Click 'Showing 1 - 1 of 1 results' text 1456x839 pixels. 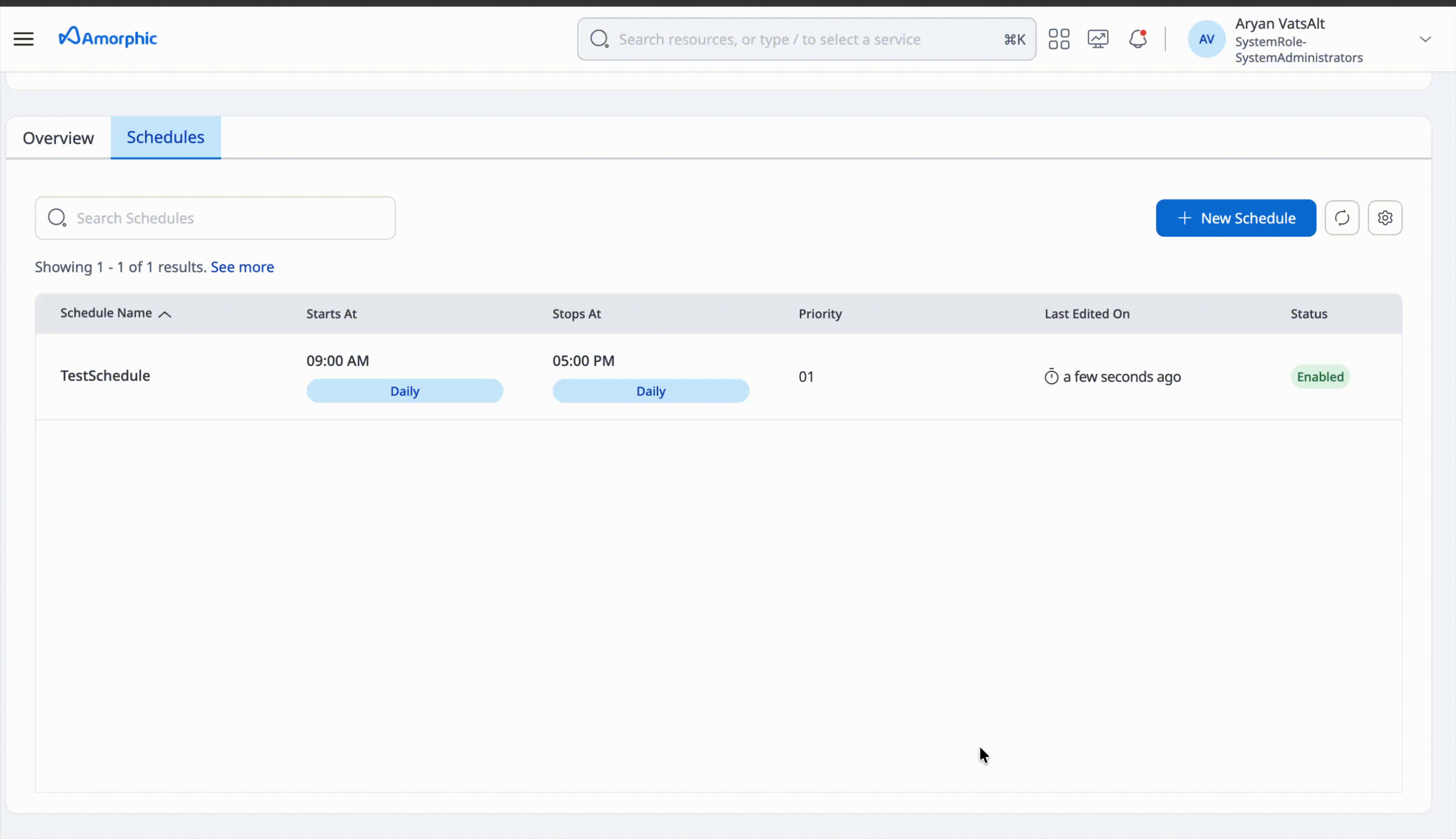pyautogui.click(x=120, y=267)
